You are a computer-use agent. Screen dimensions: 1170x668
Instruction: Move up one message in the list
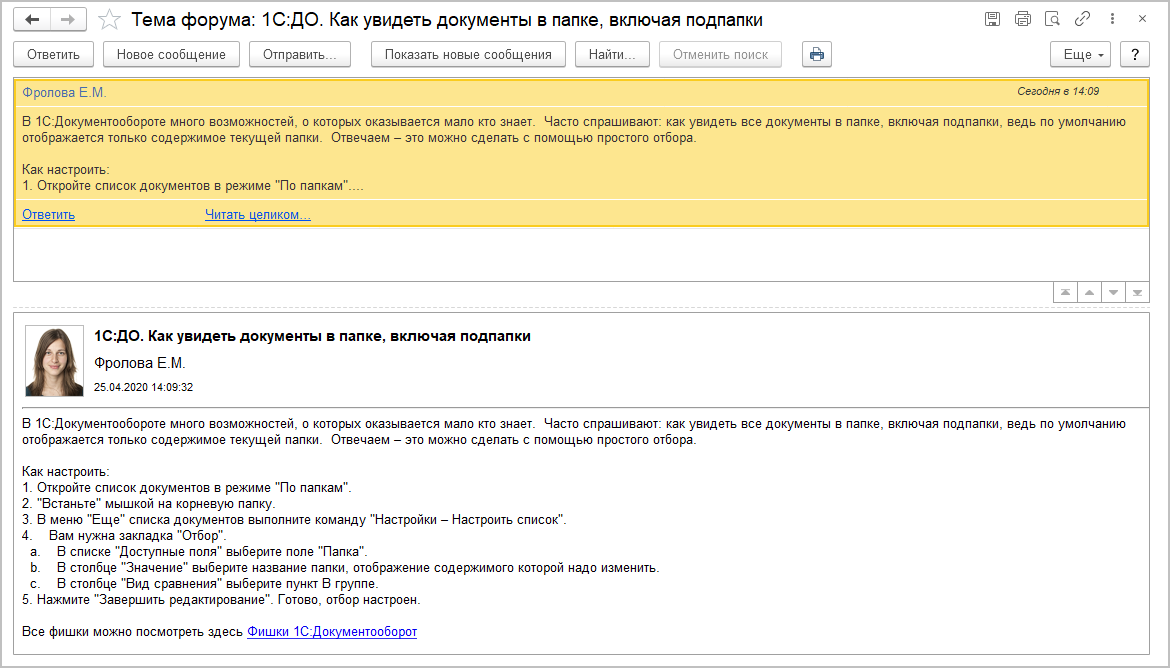(1089, 292)
